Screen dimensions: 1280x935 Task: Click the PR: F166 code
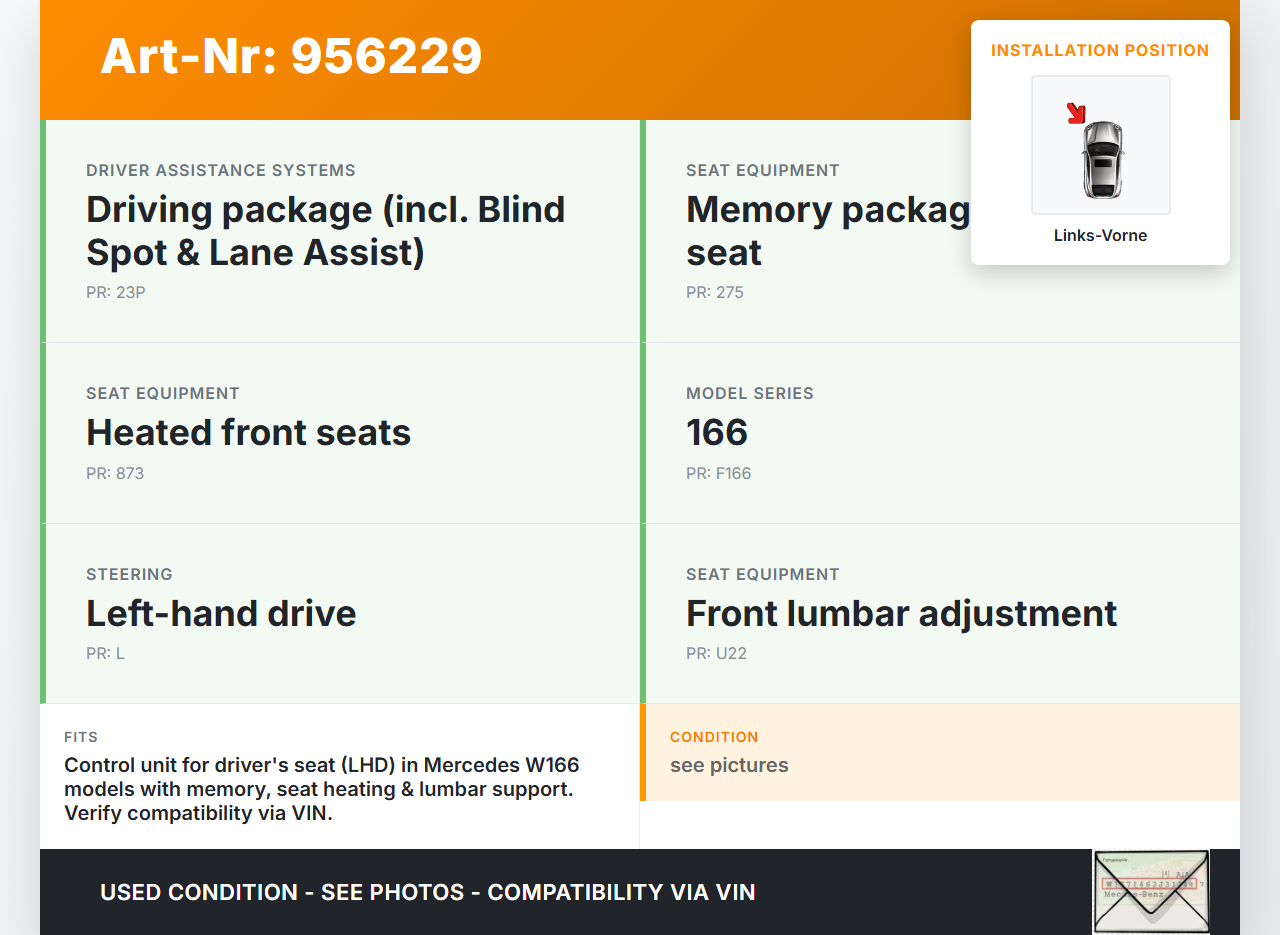[718, 473]
